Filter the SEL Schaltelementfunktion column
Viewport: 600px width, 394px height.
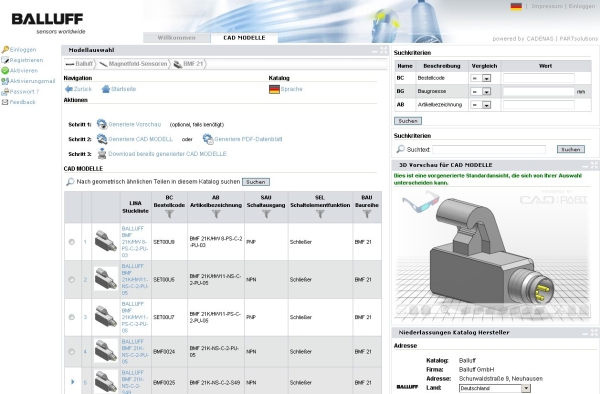click(320, 215)
